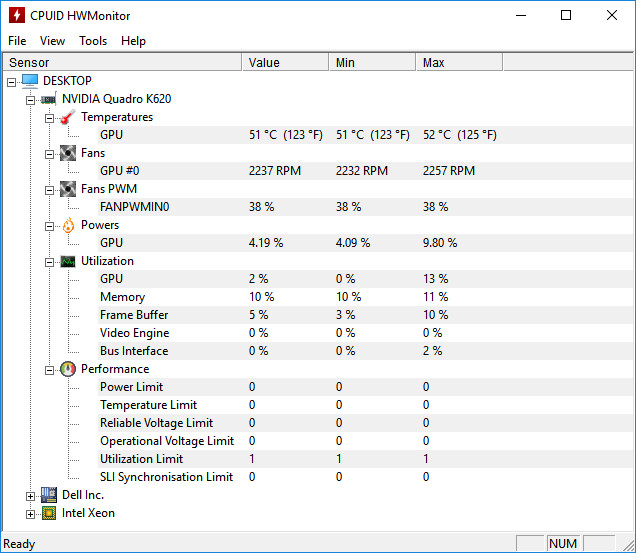Click the gauge icon beside Performance

[68, 369]
